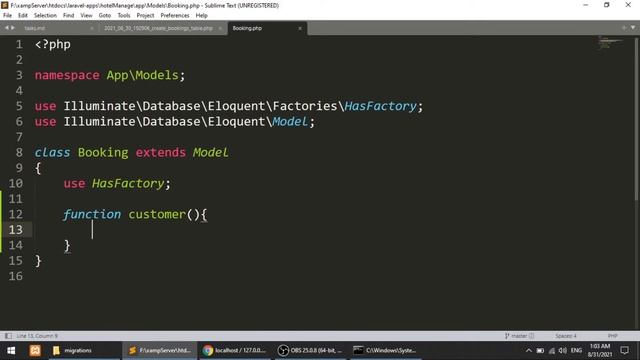Open the File menu

coord(7,16)
